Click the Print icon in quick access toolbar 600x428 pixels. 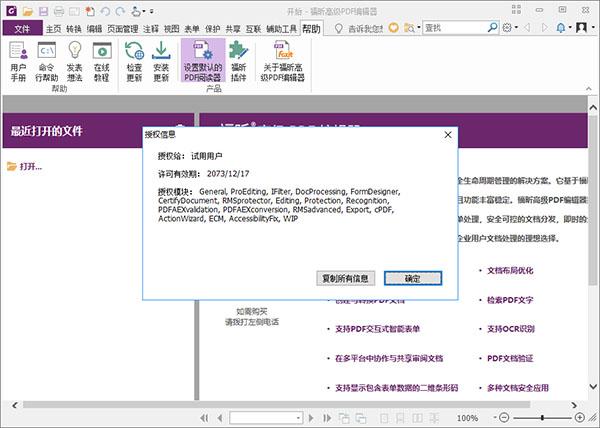59,11
